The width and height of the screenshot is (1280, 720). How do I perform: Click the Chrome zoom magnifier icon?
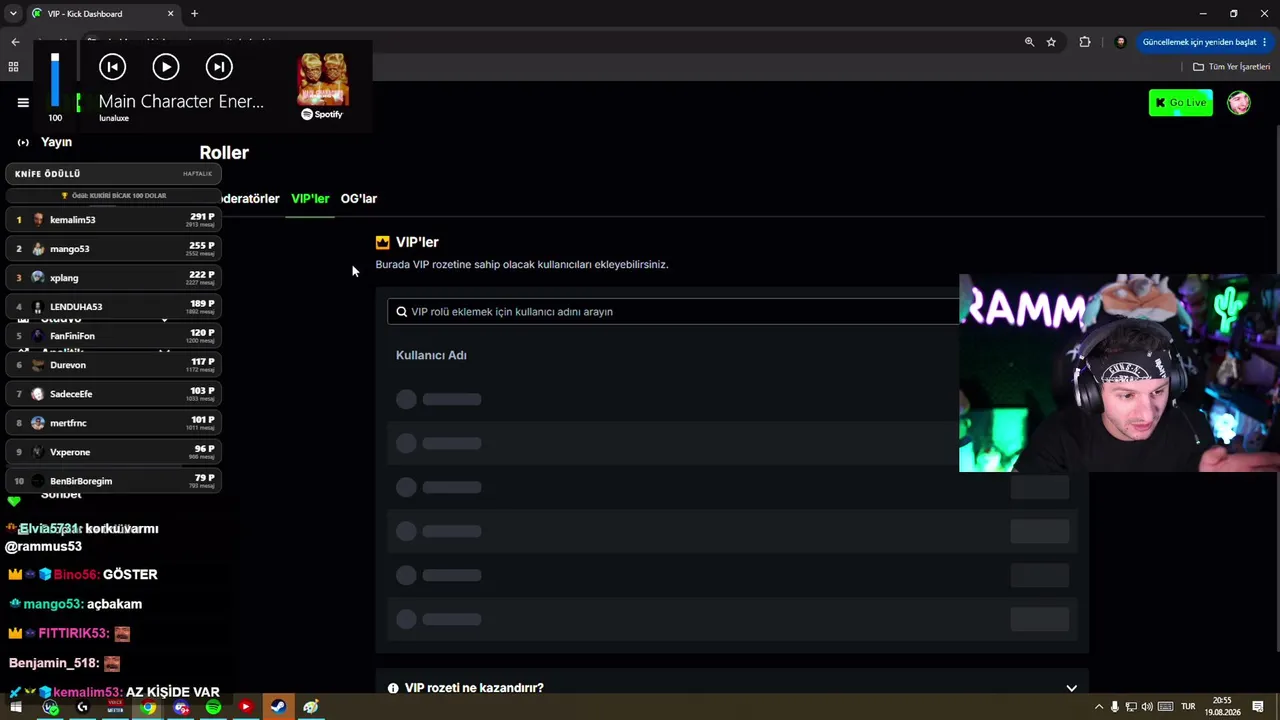click(x=1029, y=42)
